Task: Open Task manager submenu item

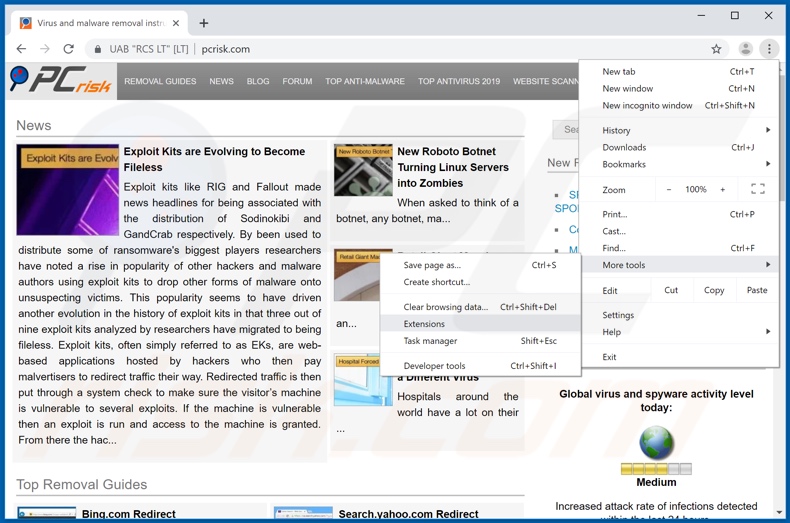Action: (x=480, y=341)
